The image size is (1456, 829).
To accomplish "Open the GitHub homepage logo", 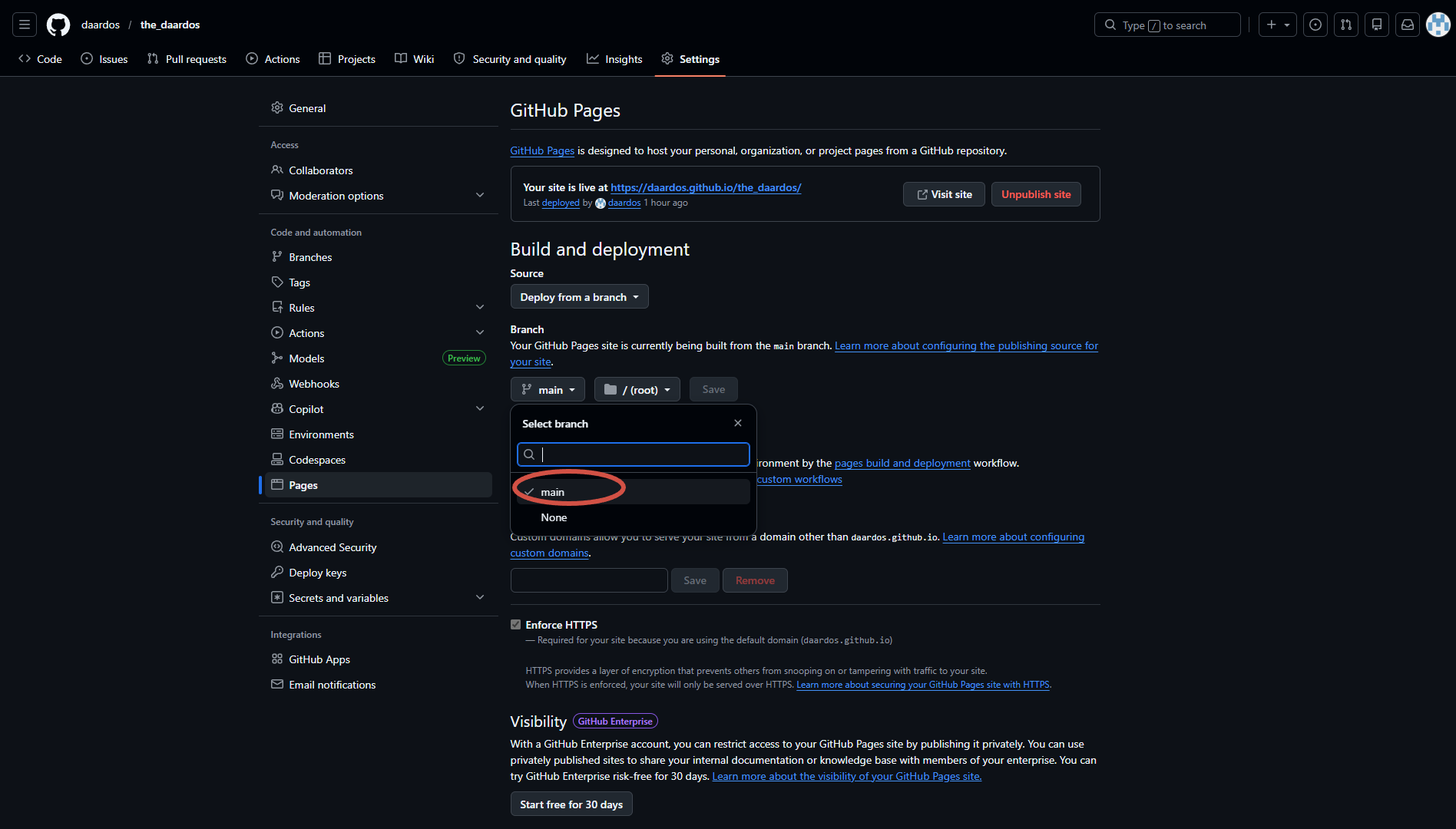I will coord(58,25).
